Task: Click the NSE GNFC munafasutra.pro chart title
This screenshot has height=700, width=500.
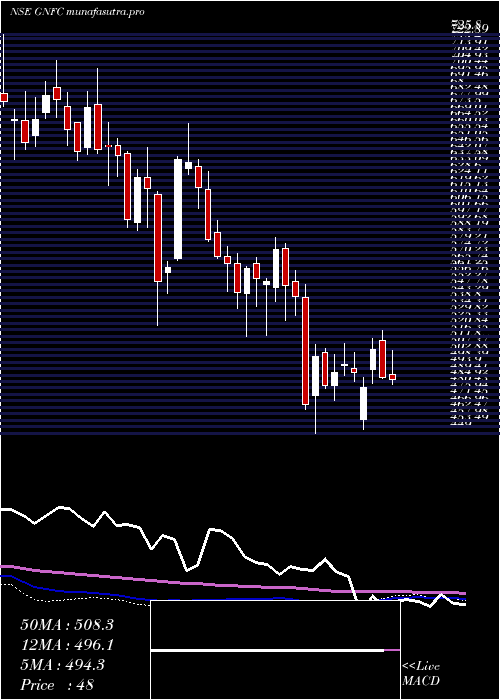Action: pos(77,12)
